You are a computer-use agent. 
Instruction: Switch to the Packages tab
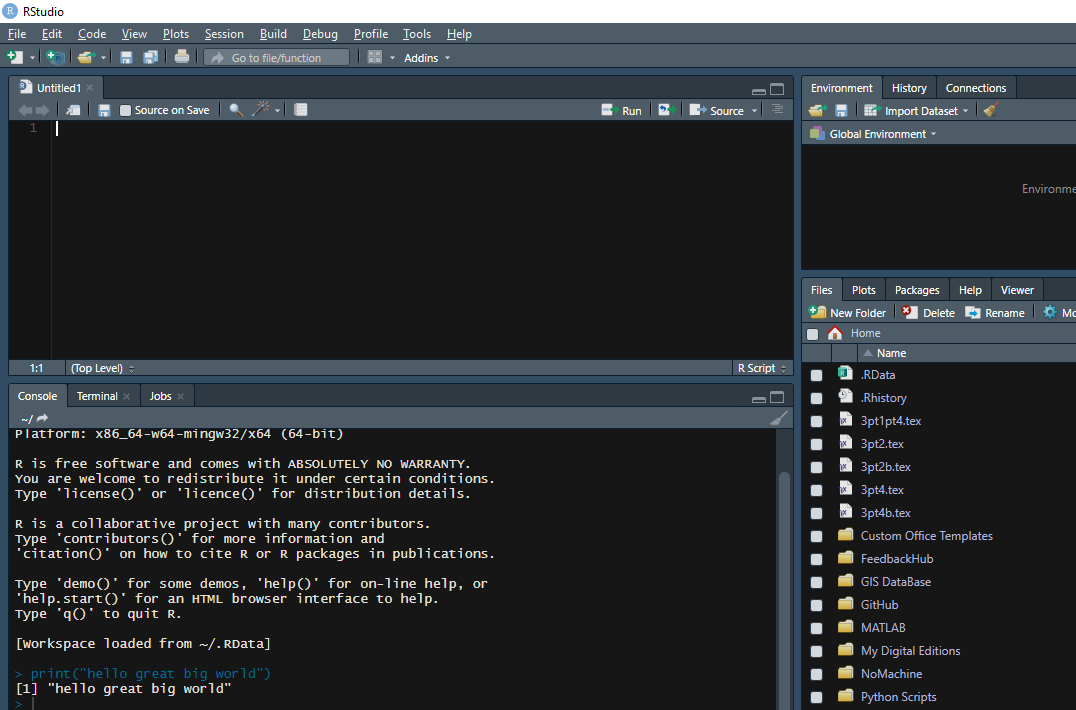click(x=917, y=290)
